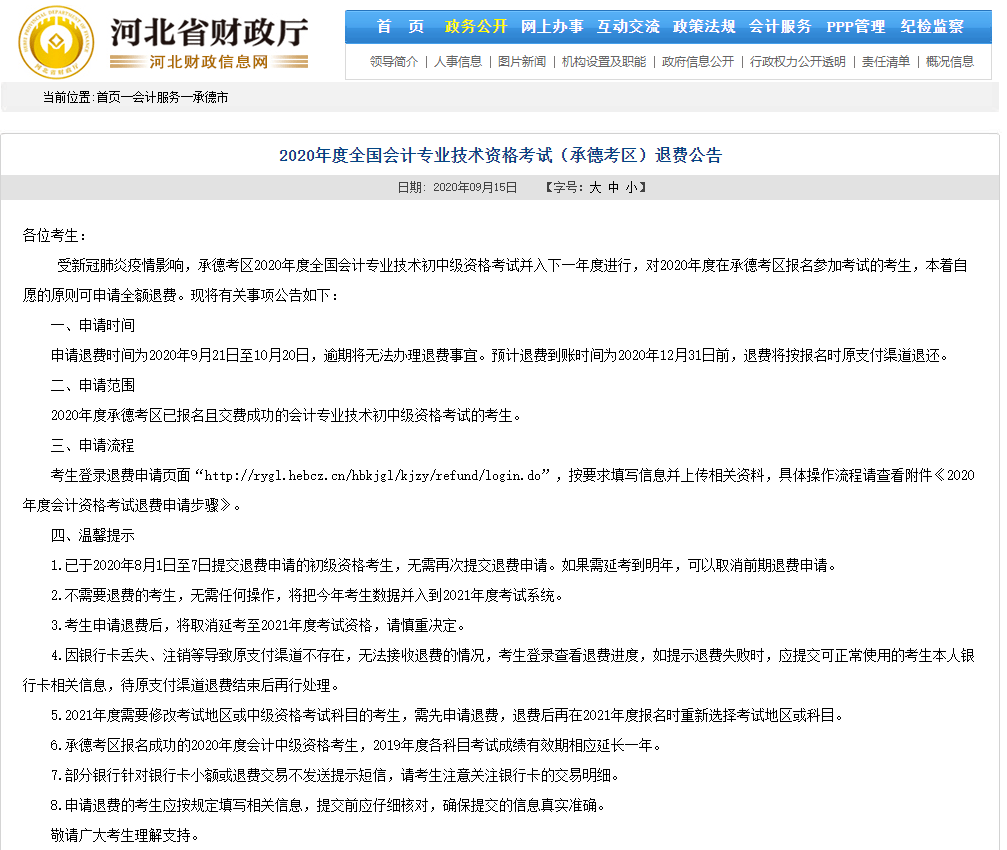This screenshot has height=850, width=1007.
Task: Click the 责任清单 submenu link
Action: (886, 62)
